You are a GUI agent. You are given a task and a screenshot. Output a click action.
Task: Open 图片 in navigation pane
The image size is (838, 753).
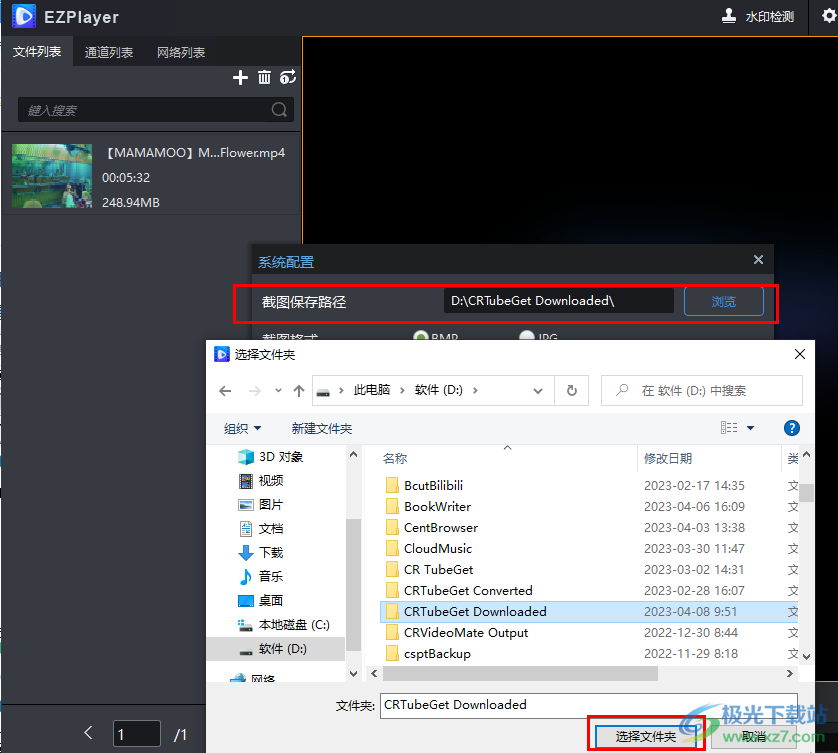click(261, 505)
